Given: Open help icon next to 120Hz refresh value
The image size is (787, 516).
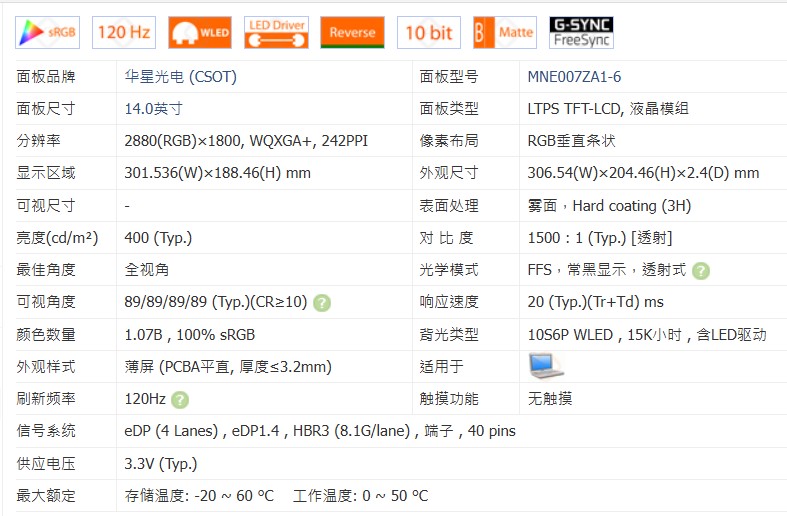Looking at the screenshot, I should [x=179, y=400].
